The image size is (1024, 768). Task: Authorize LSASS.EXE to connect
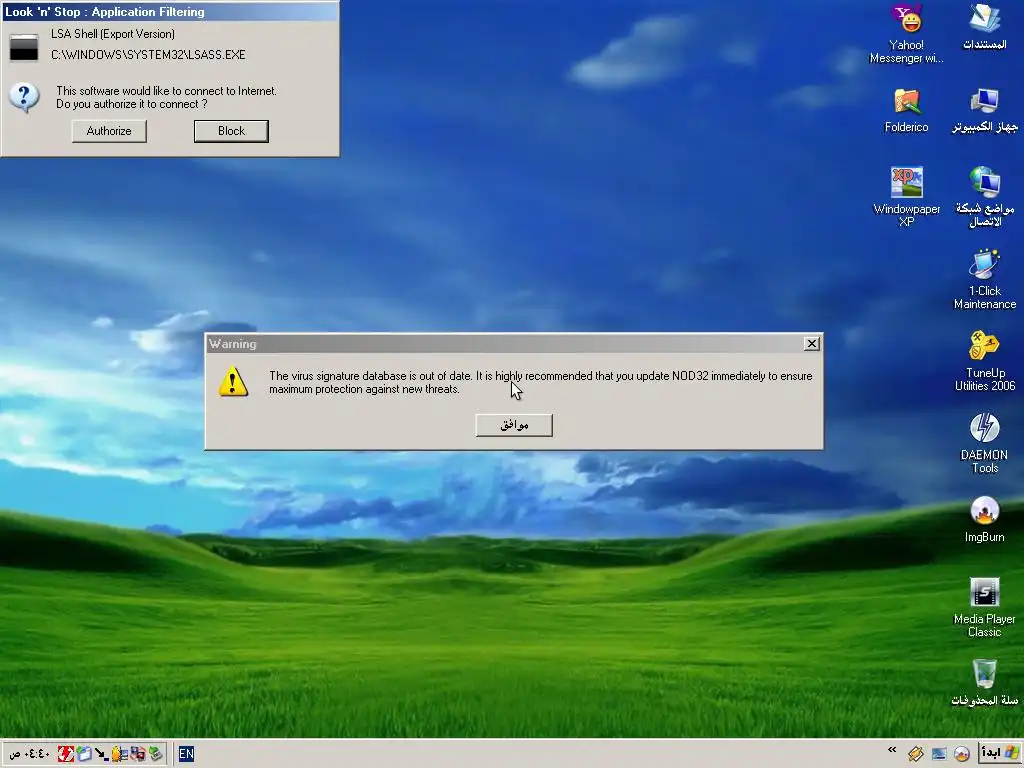click(109, 131)
